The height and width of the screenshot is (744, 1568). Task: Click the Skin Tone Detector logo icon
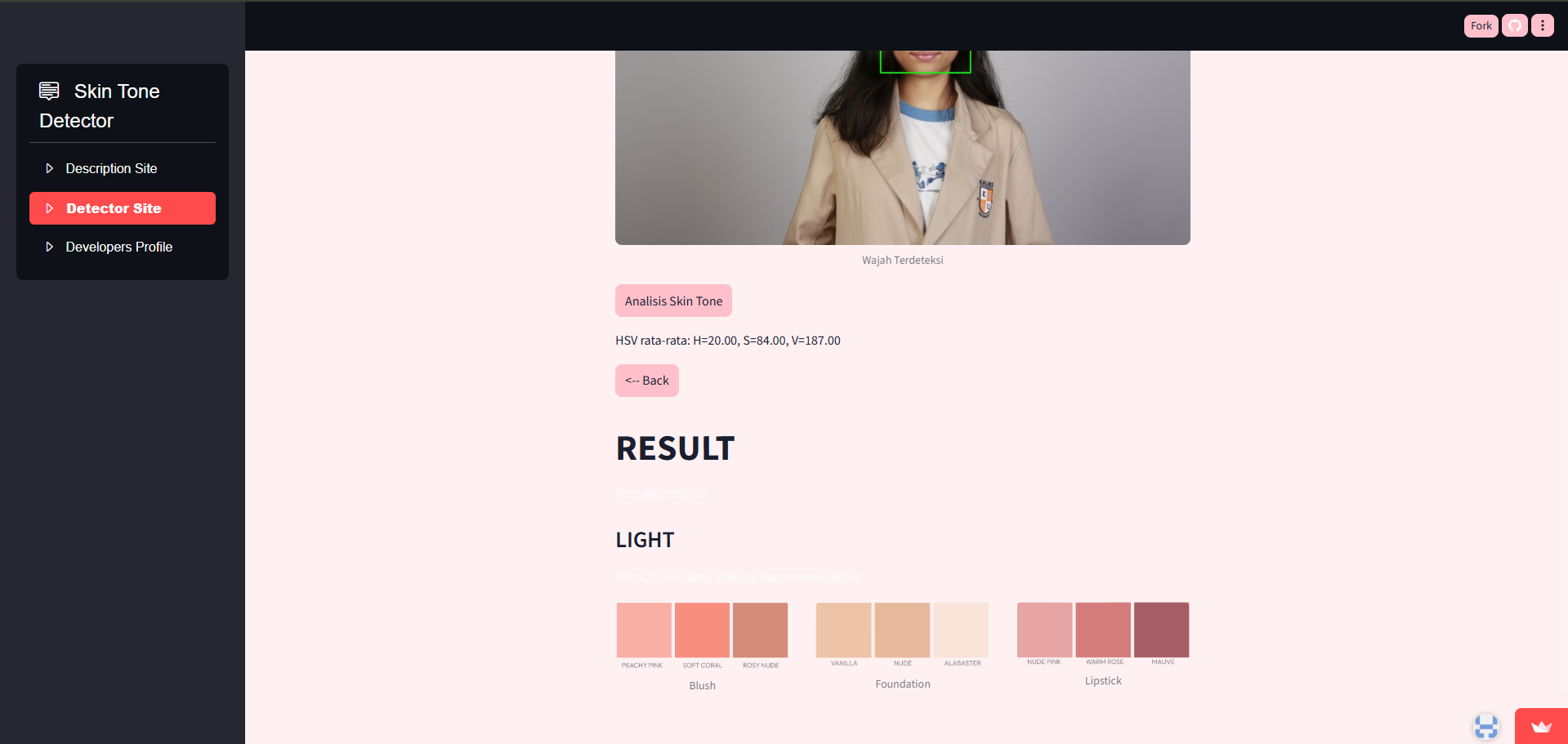tap(49, 91)
